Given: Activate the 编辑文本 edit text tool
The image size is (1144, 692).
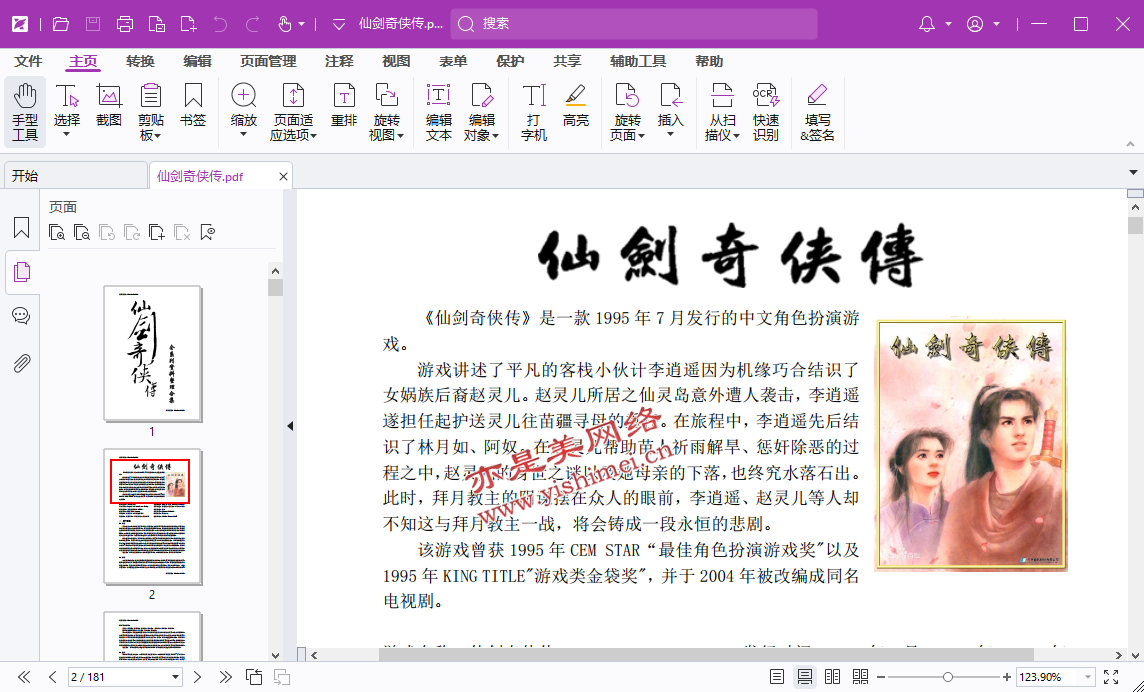Looking at the screenshot, I should coord(438,112).
